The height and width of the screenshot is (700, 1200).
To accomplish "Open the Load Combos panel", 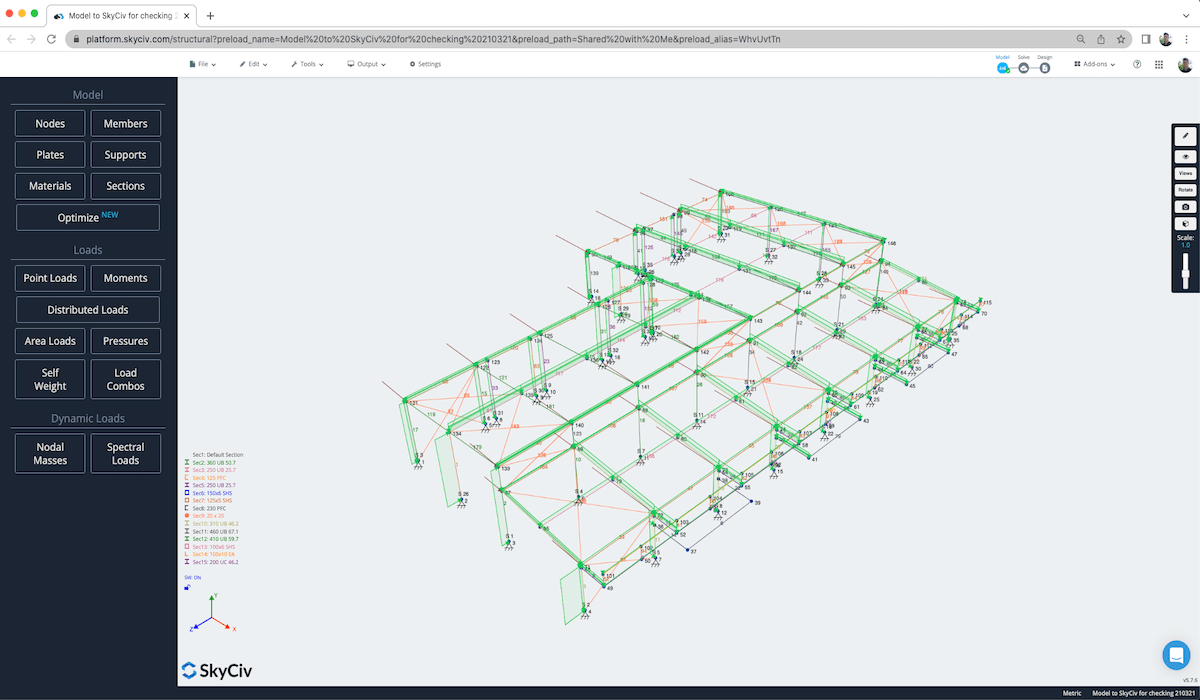I will [125, 378].
